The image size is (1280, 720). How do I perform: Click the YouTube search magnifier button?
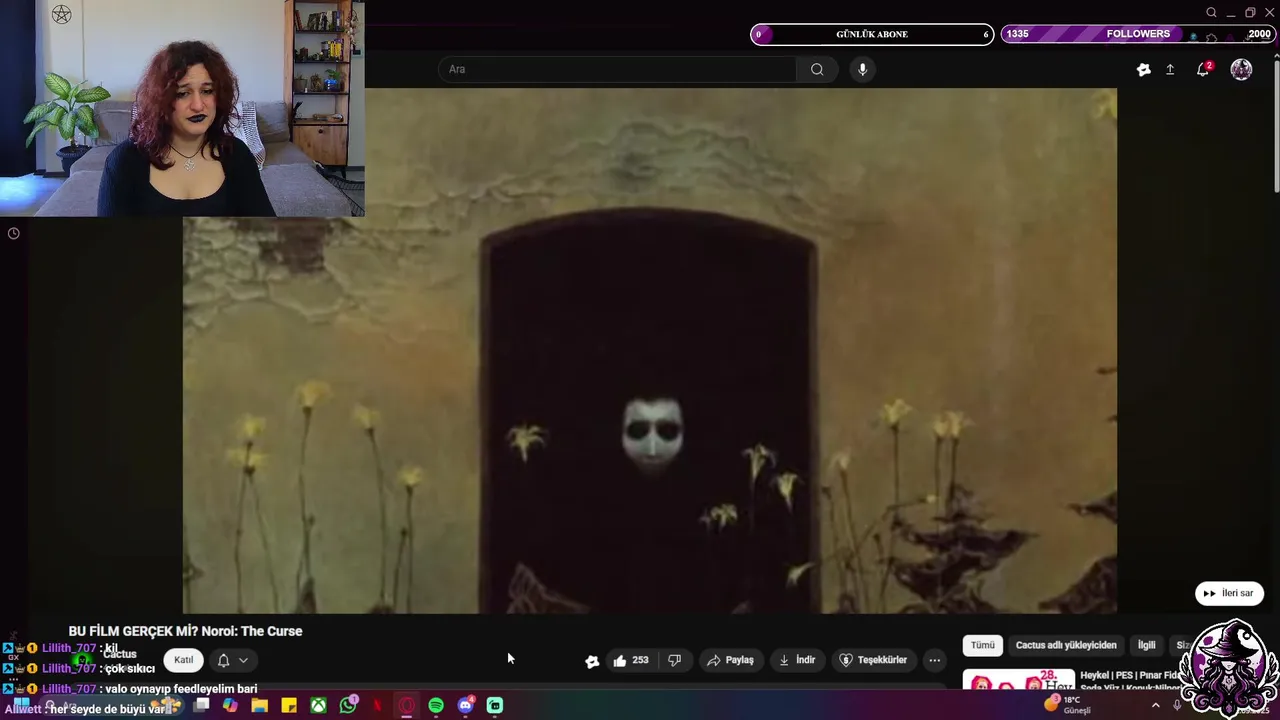(817, 69)
